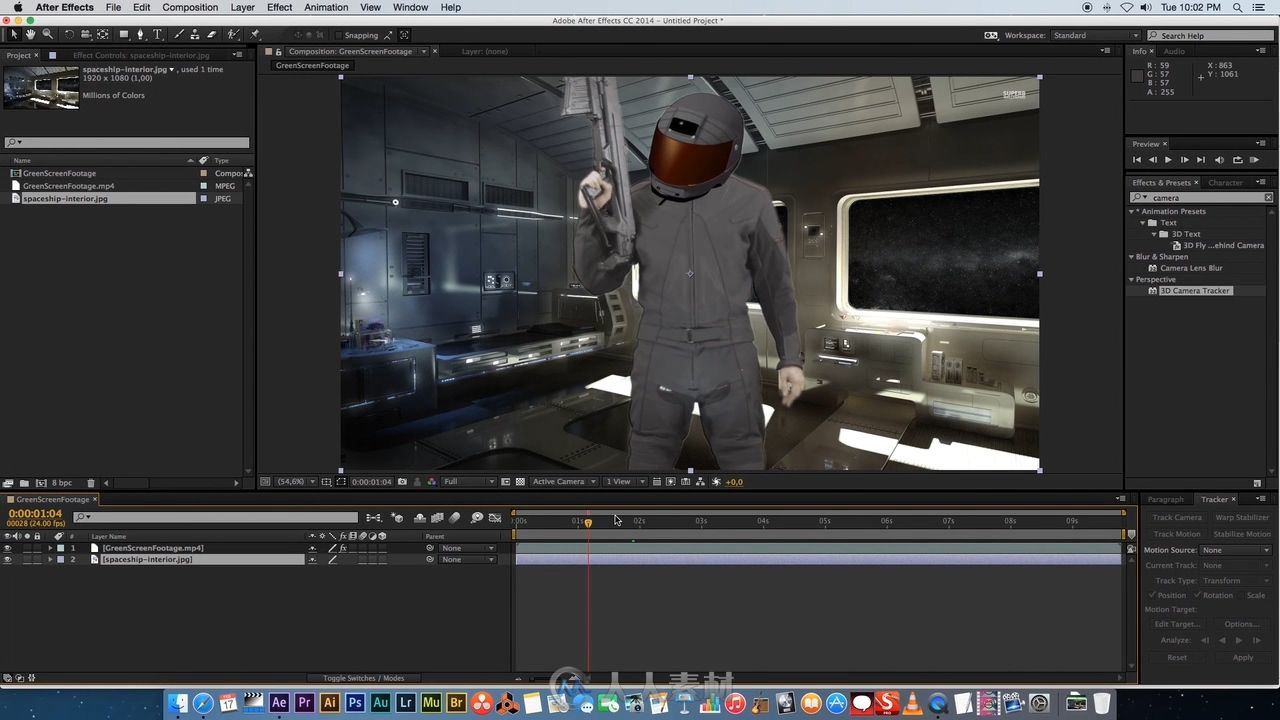The image size is (1280, 720).
Task: Open the 1 View layout dropdown
Action: [625, 481]
